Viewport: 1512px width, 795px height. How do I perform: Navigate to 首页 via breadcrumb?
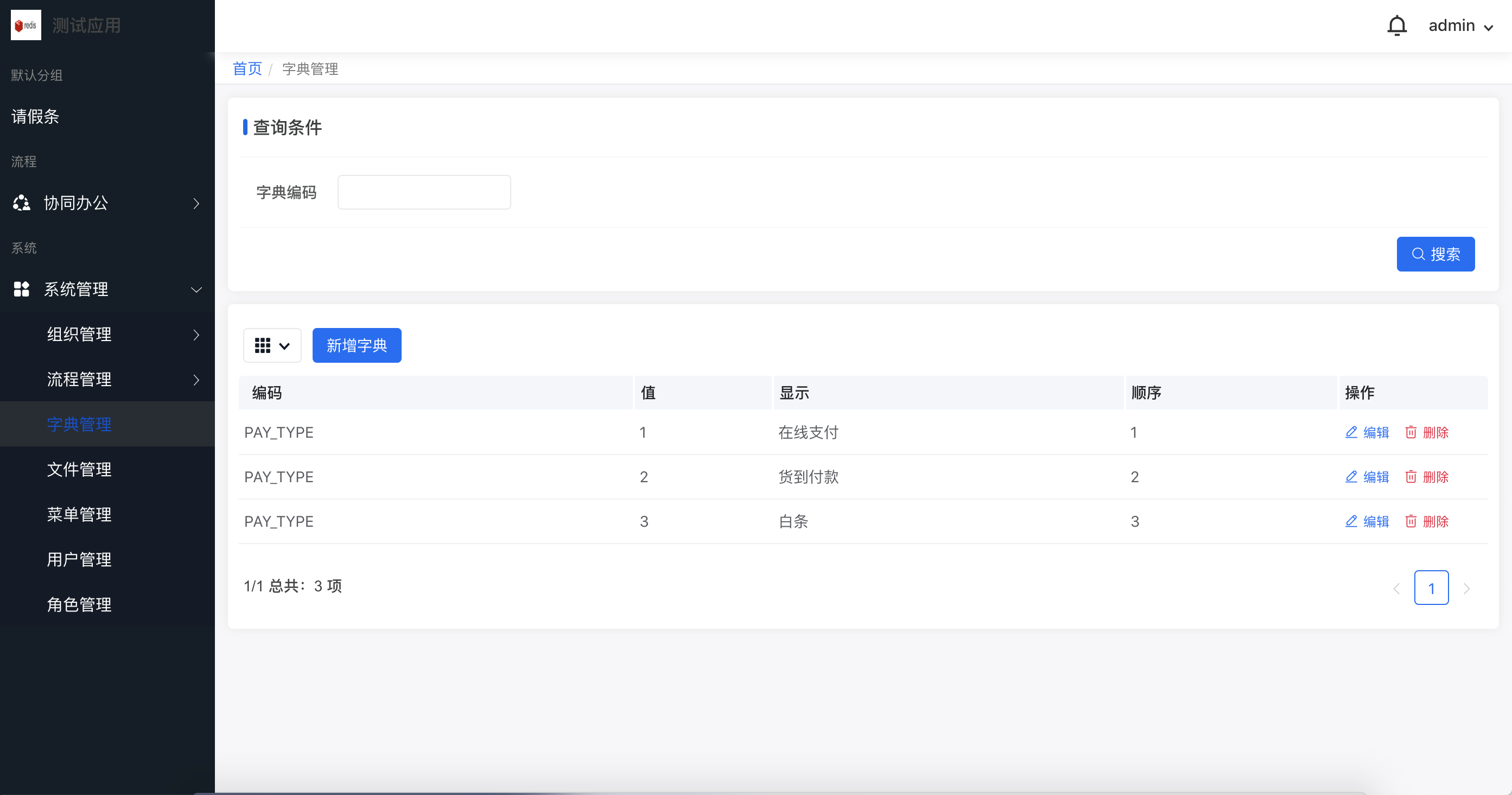tap(246, 69)
